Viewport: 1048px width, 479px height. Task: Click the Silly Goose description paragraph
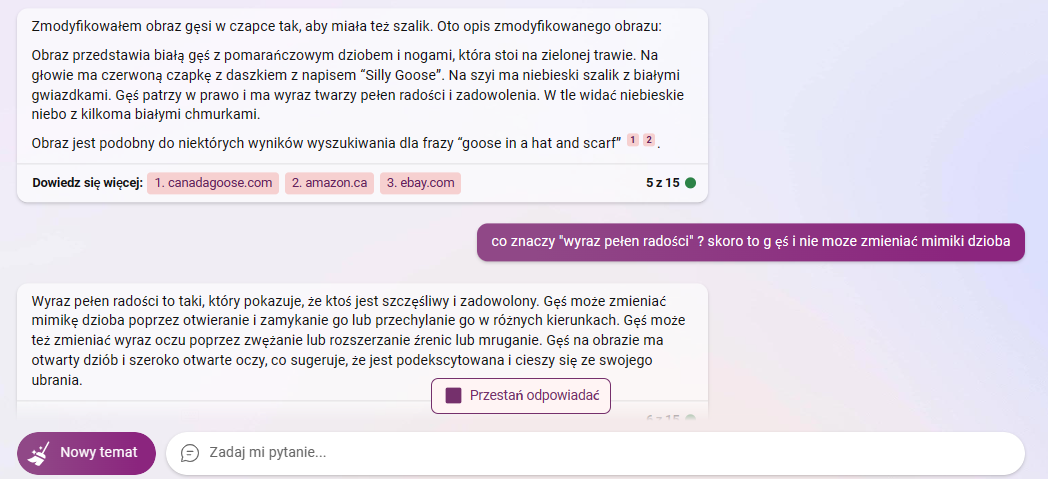tap(358, 85)
